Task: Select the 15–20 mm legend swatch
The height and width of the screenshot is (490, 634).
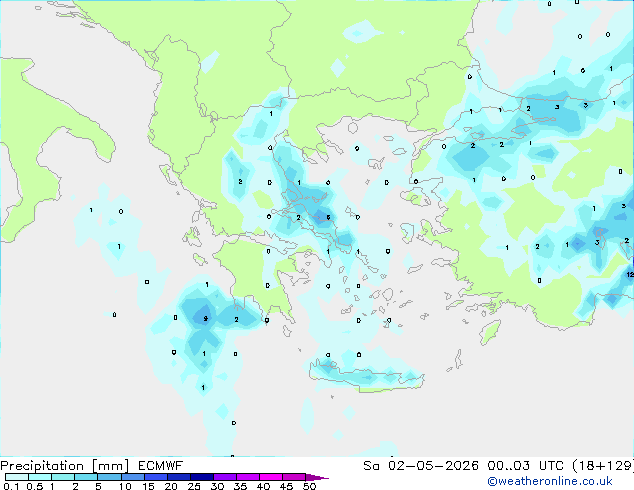Action: pyautogui.click(x=156, y=477)
